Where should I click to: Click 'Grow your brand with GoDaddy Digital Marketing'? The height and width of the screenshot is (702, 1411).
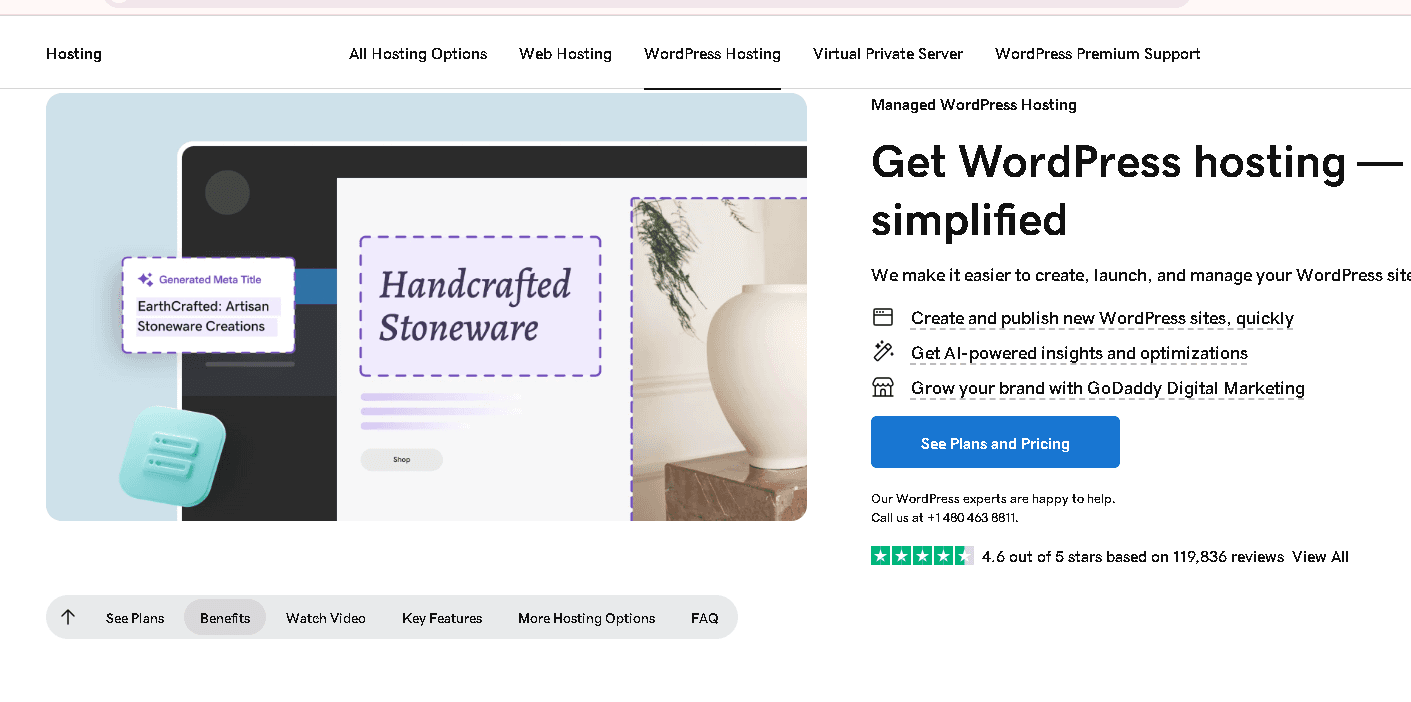coord(1108,388)
